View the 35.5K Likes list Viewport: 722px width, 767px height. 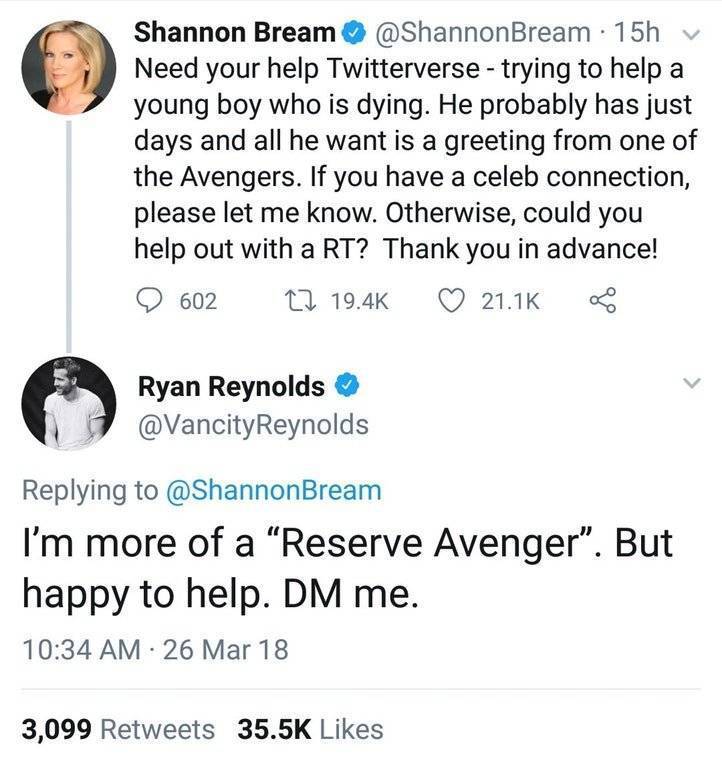coord(310,729)
